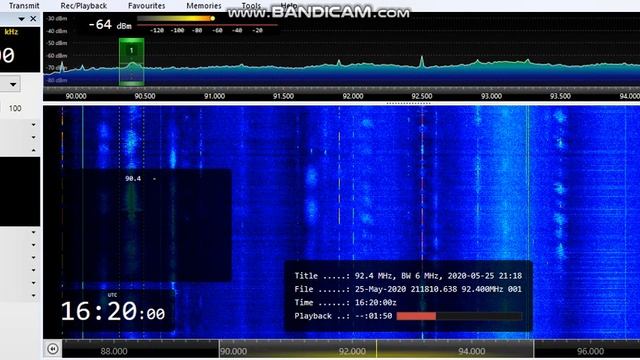
Task: Click the playback Title line in the info overlay
Action: [408, 276]
